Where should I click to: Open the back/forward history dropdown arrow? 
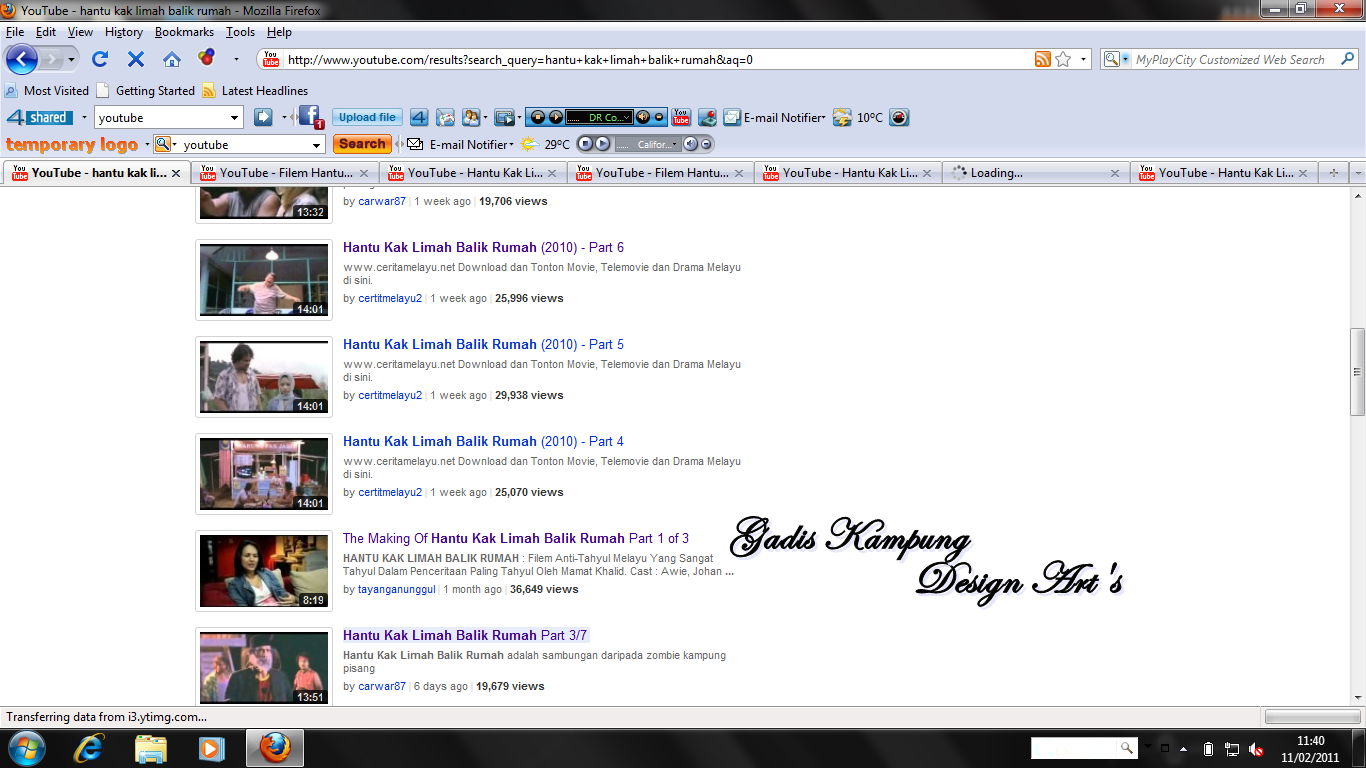point(72,60)
